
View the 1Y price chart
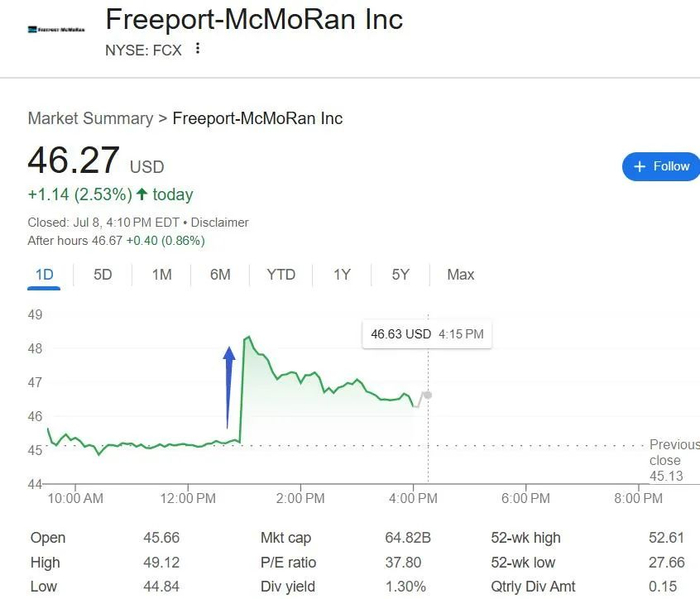(342, 274)
